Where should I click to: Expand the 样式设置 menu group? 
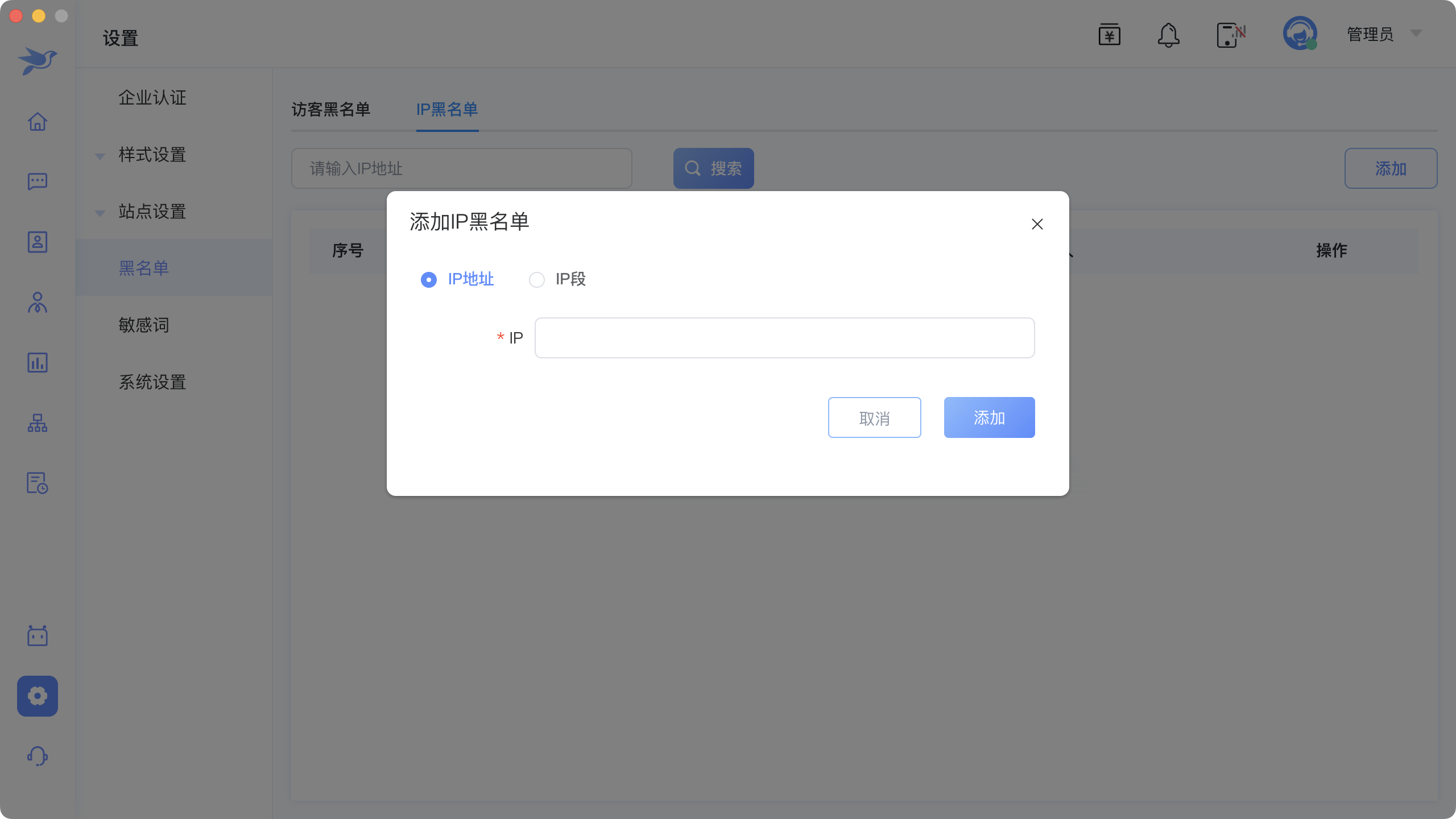pos(152,155)
